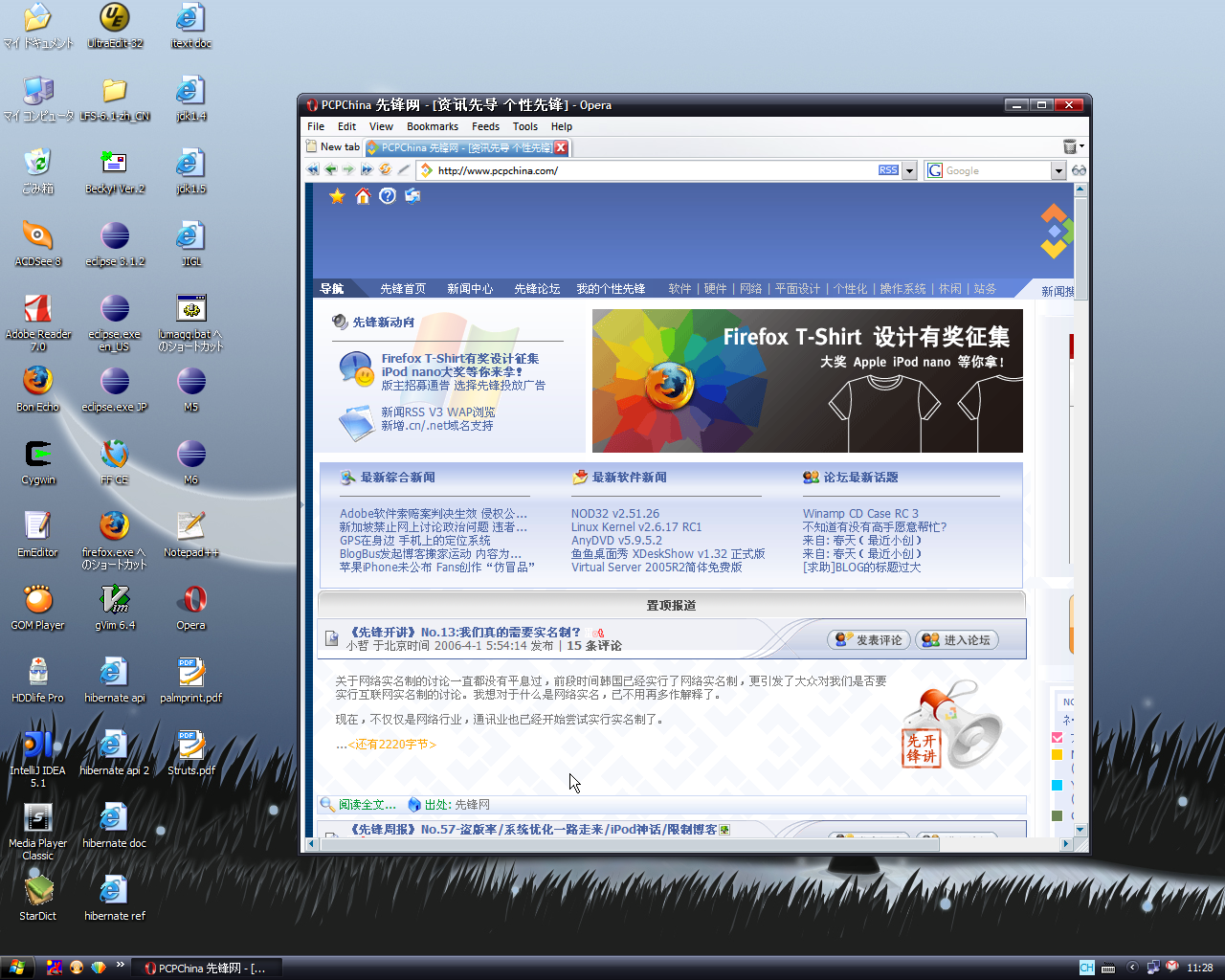Click the RSS feed badge in address bar
The image size is (1225, 980).
888,170
